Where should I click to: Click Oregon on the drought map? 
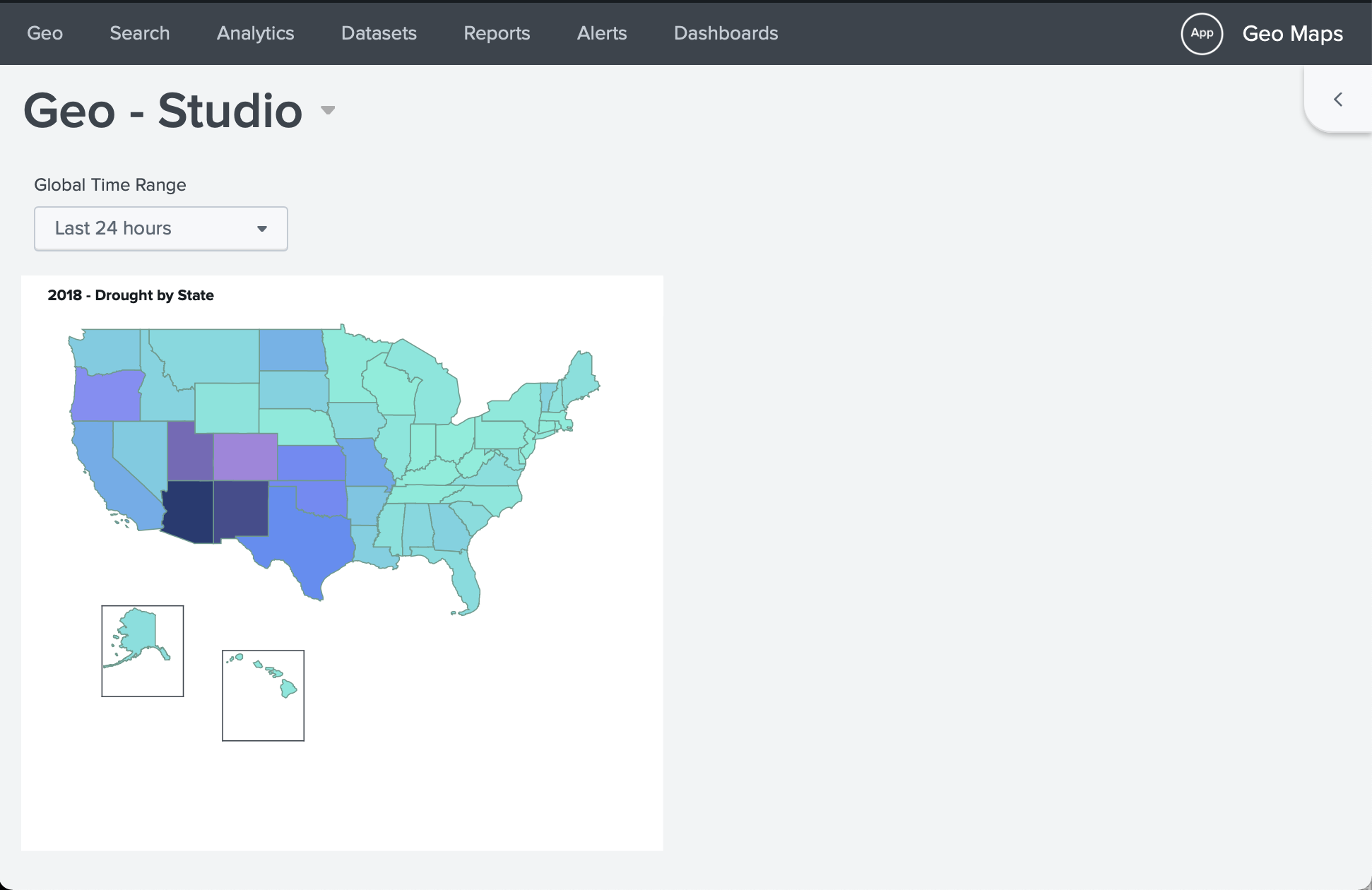(106, 396)
